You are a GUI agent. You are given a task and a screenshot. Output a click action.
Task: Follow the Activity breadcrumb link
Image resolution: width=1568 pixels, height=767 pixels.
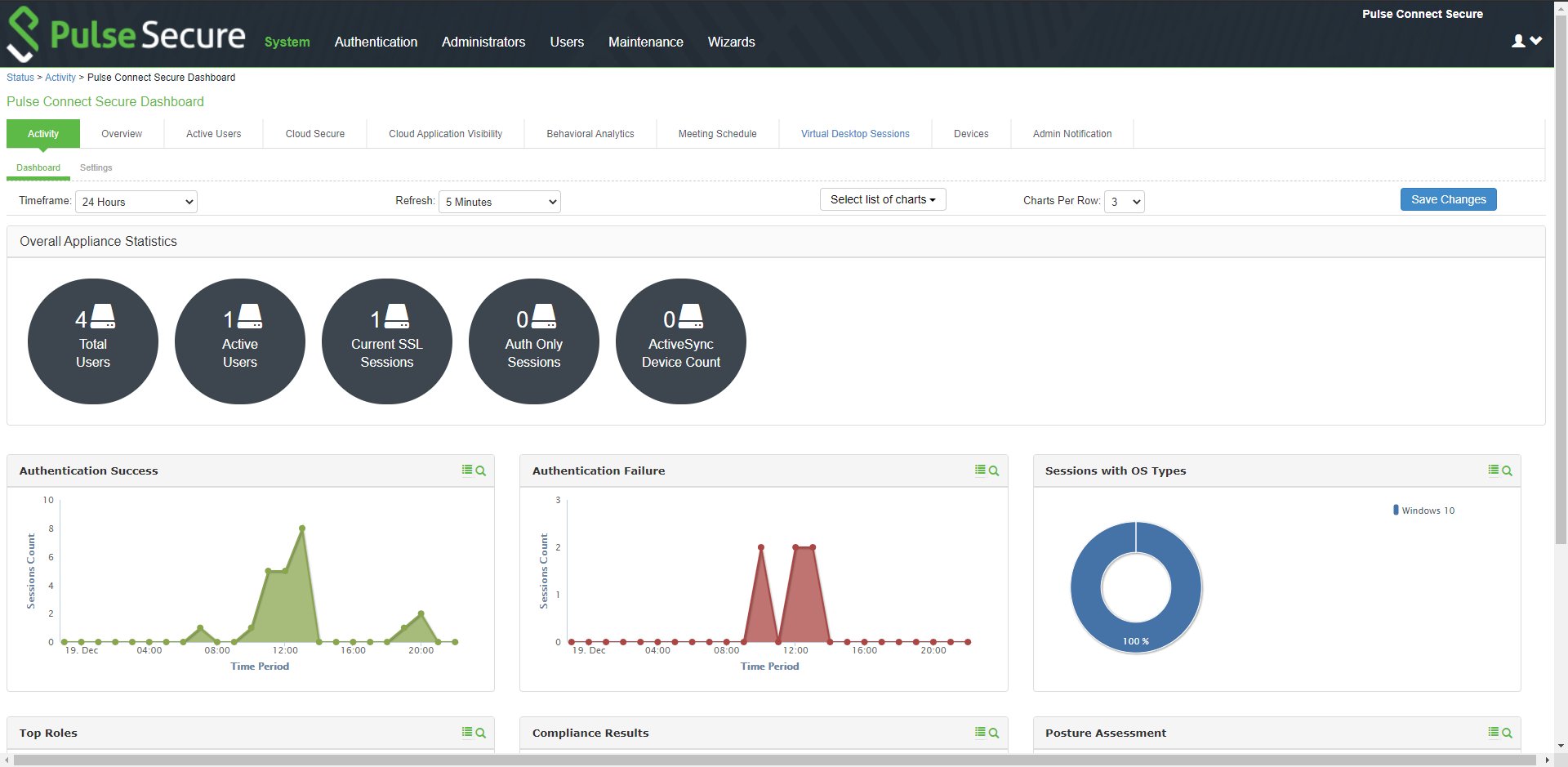[x=60, y=78]
